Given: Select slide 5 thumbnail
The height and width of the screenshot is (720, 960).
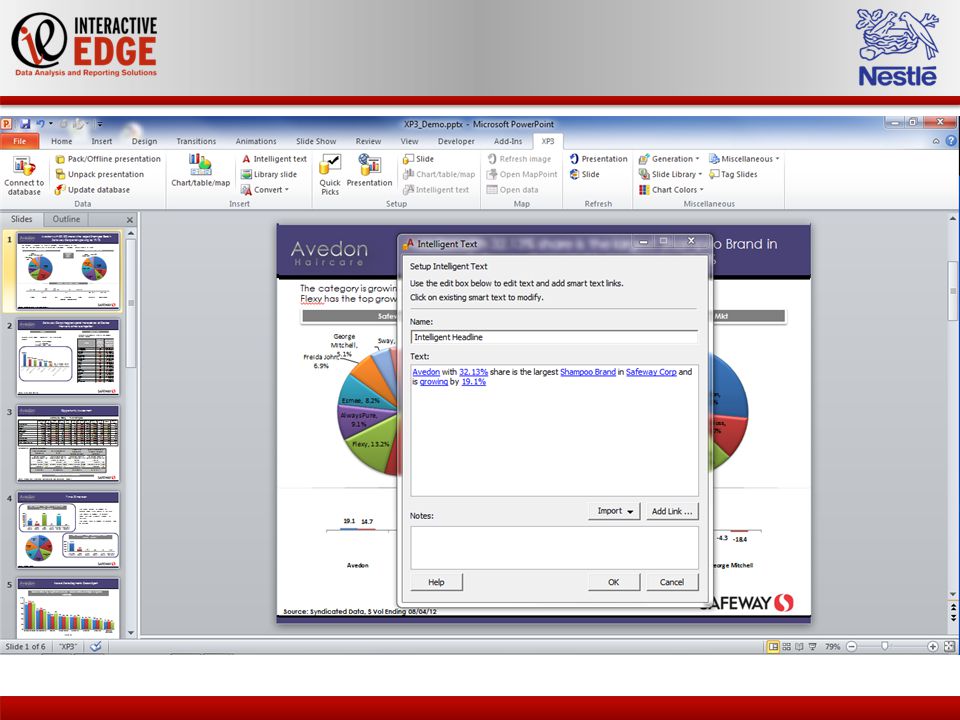Looking at the screenshot, I should tap(68, 606).
